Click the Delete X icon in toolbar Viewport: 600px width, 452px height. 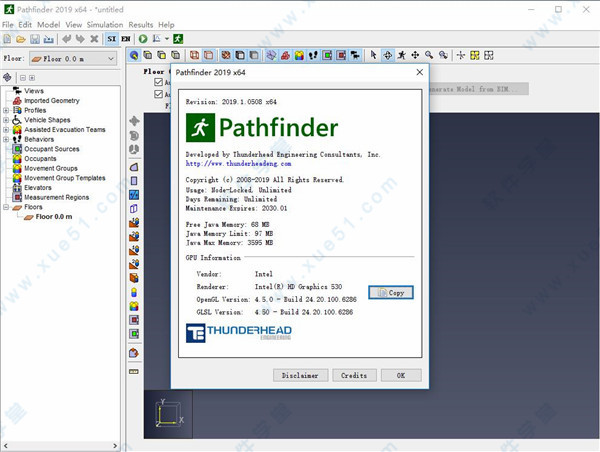coord(94,39)
